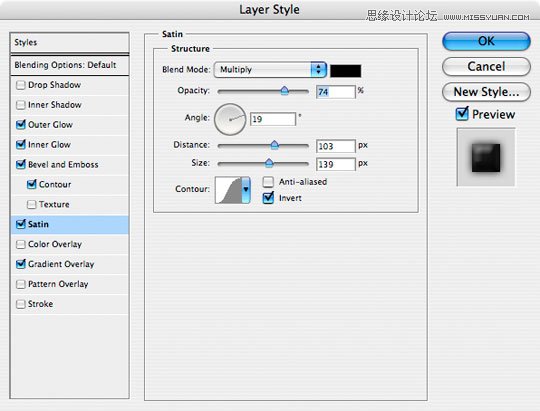The image size is (540, 411).
Task: Open the Contour curve picker thumbnail
Action: pos(228,190)
